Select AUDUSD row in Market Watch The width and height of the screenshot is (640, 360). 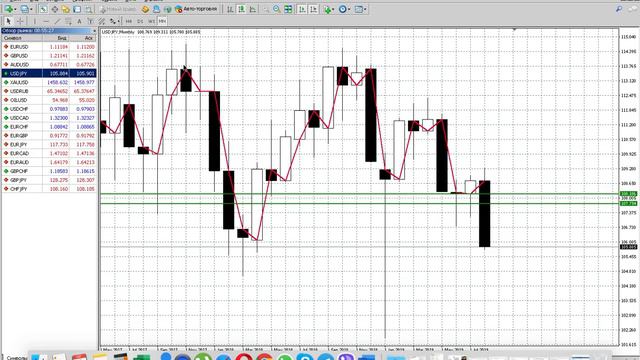(49, 64)
